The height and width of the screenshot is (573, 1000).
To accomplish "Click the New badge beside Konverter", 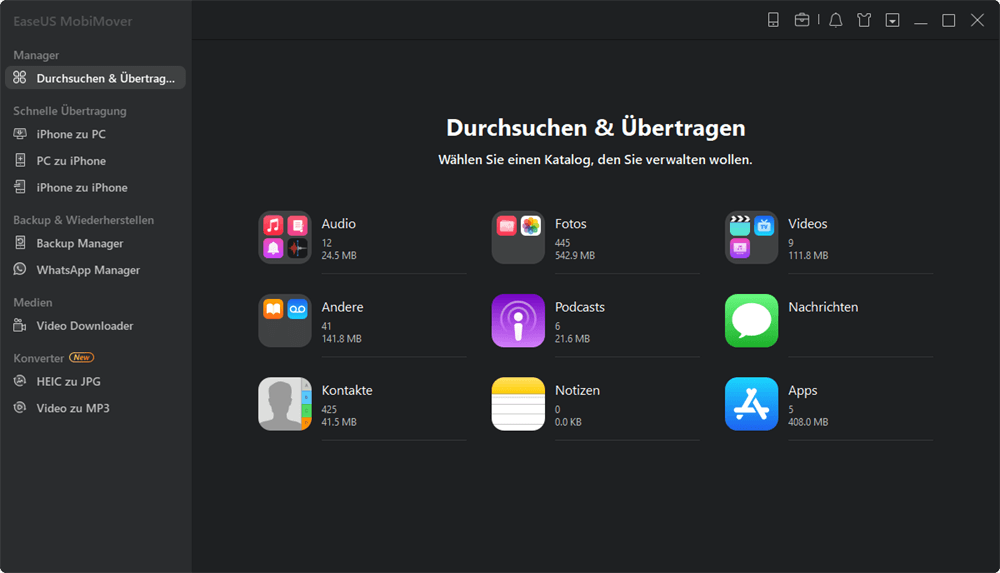I will [82, 357].
